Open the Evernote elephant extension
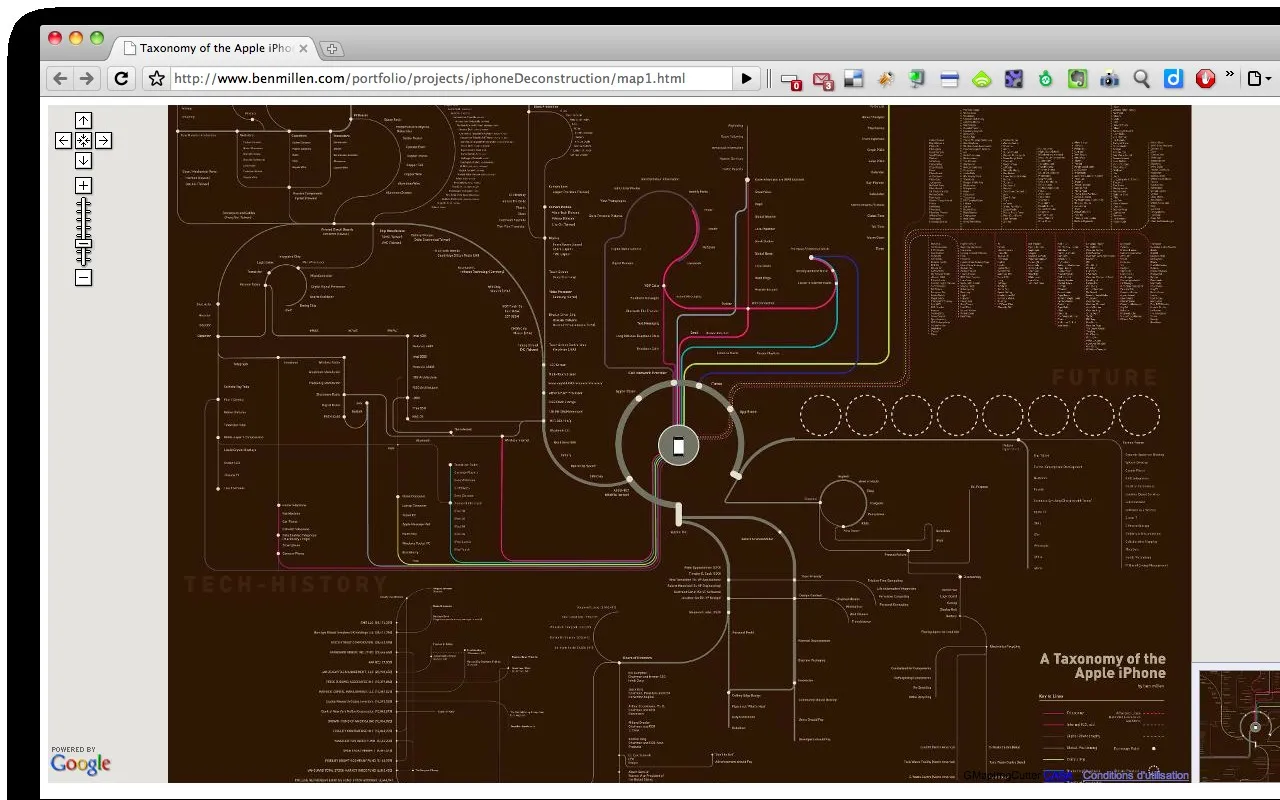 tap(1077, 78)
